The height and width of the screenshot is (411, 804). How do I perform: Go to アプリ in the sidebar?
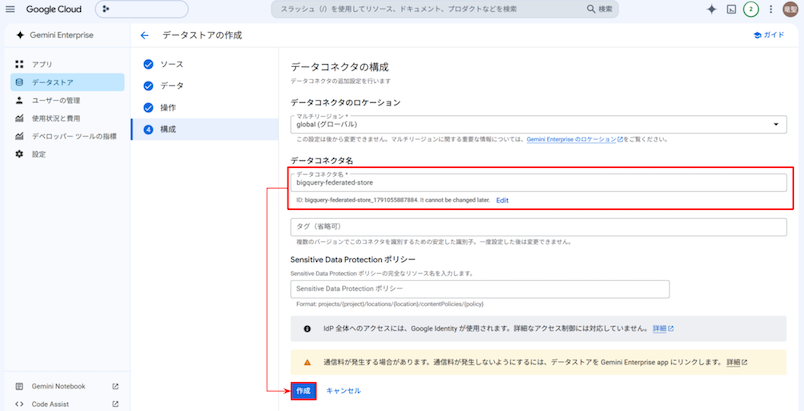click(67, 65)
